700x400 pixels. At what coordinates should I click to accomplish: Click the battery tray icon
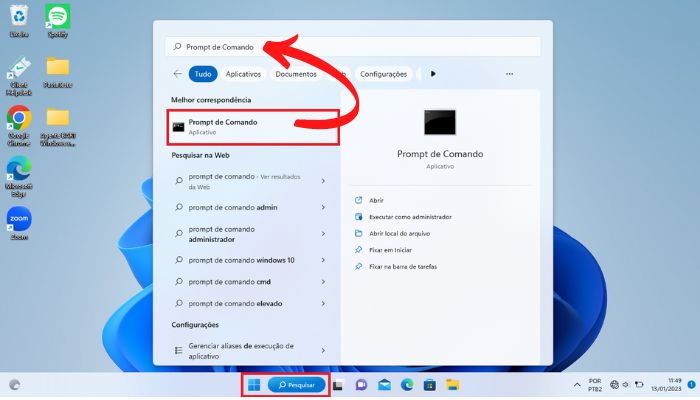click(639, 384)
